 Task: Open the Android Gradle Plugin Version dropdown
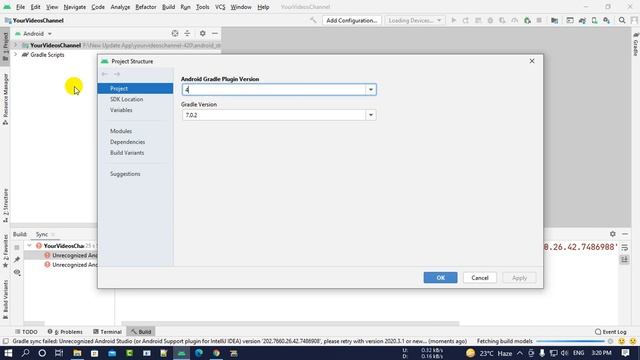point(371,89)
